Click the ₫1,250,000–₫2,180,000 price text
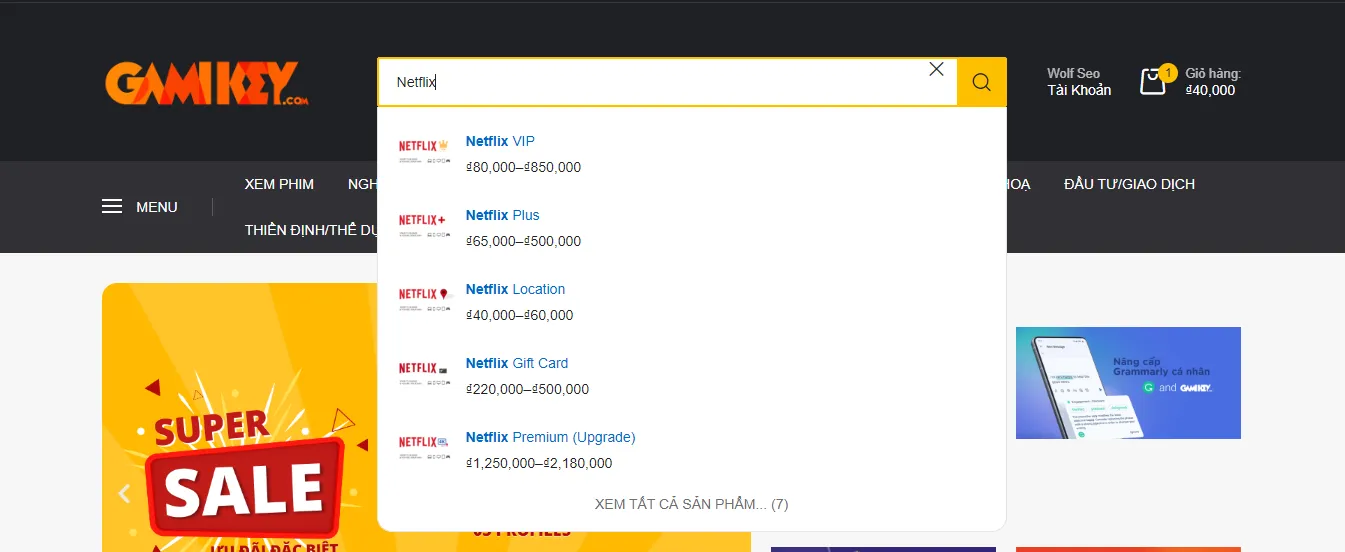This screenshot has height=552, width=1345. tap(539, 463)
